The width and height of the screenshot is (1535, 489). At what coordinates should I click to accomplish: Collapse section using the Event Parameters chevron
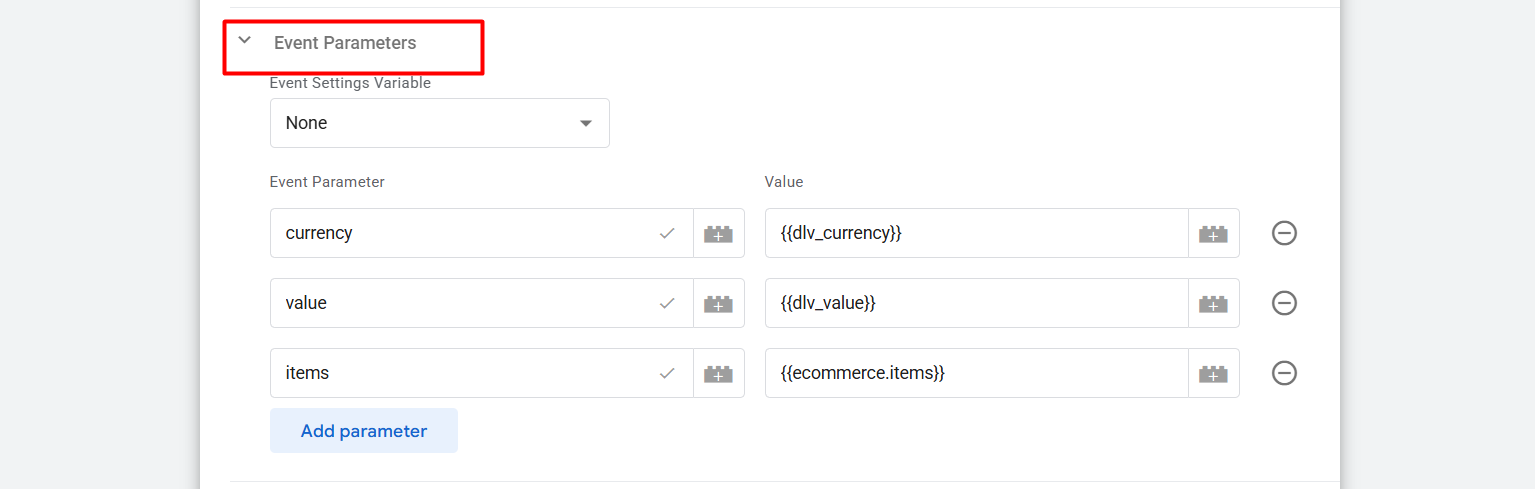tap(245, 41)
